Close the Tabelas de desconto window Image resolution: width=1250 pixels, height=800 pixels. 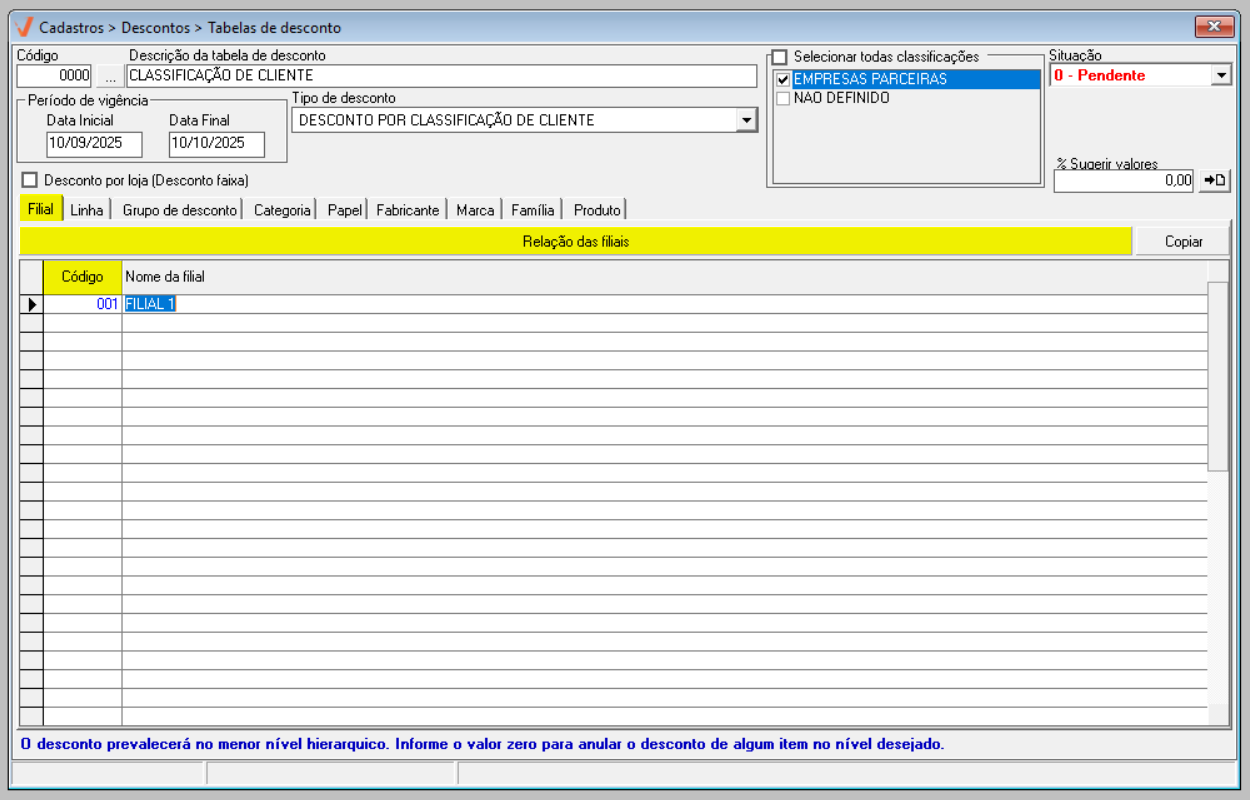1214,27
